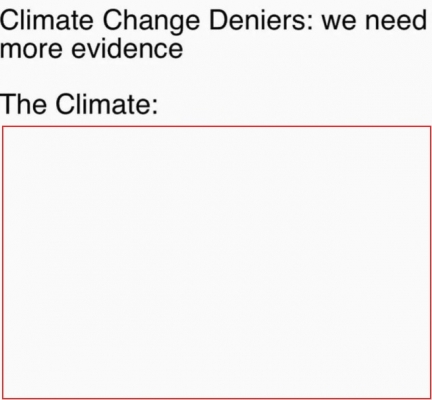The height and width of the screenshot is (400, 432).
Task: Click the blank gap between the two captions
Action: [x=216, y=77]
